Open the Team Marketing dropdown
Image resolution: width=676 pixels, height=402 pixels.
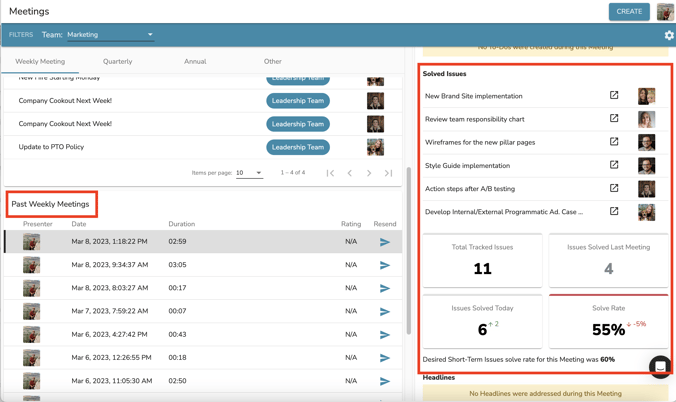(x=110, y=35)
